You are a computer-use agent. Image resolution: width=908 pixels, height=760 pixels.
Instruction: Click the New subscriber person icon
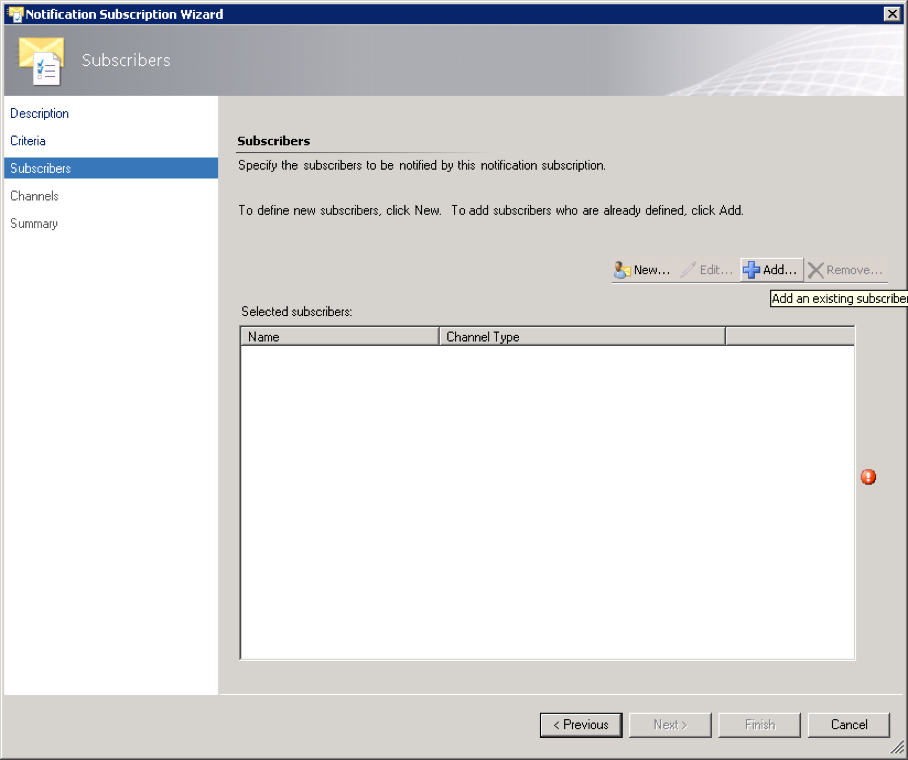point(621,268)
